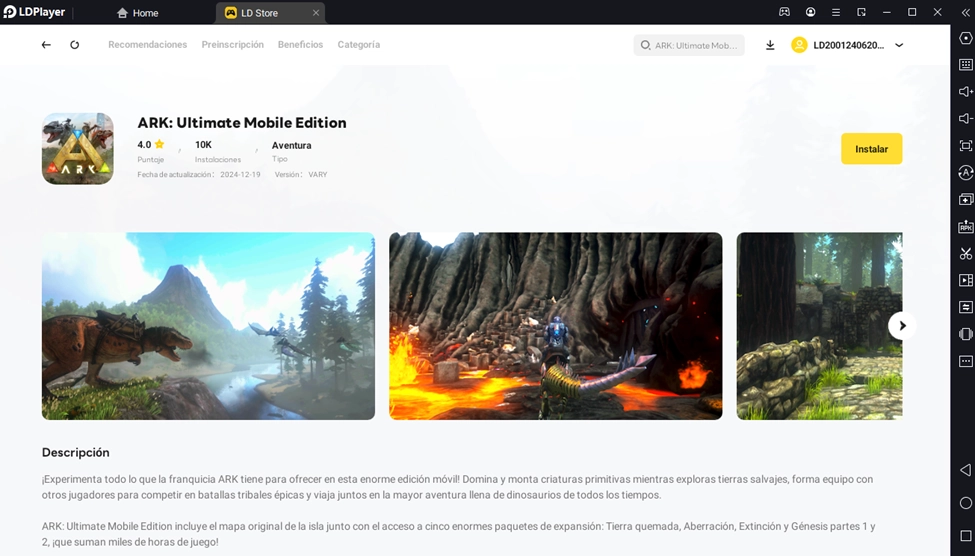The height and width of the screenshot is (556, 975).
Task: Close the LD Store tab
Action: tap(316, 12)
